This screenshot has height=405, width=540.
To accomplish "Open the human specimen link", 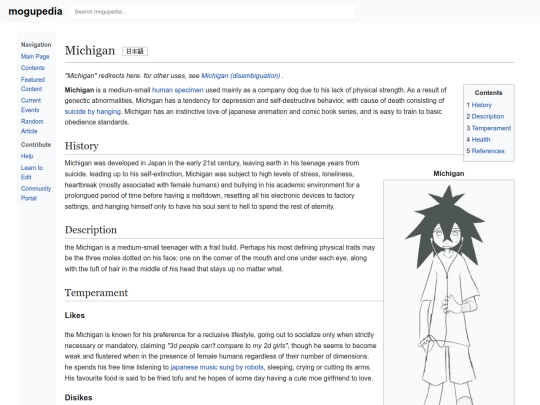I will point(178,90).
